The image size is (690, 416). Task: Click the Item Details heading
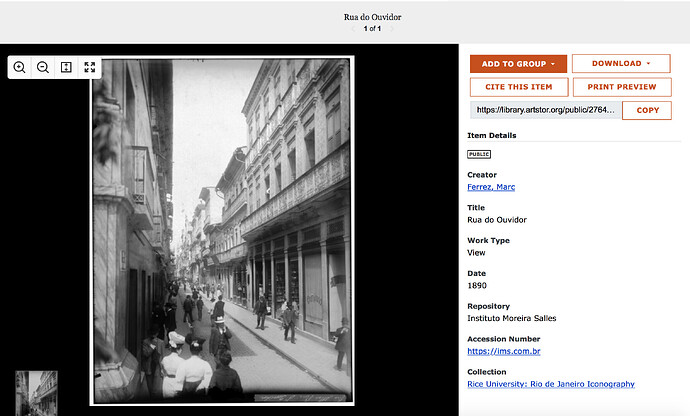492,136
